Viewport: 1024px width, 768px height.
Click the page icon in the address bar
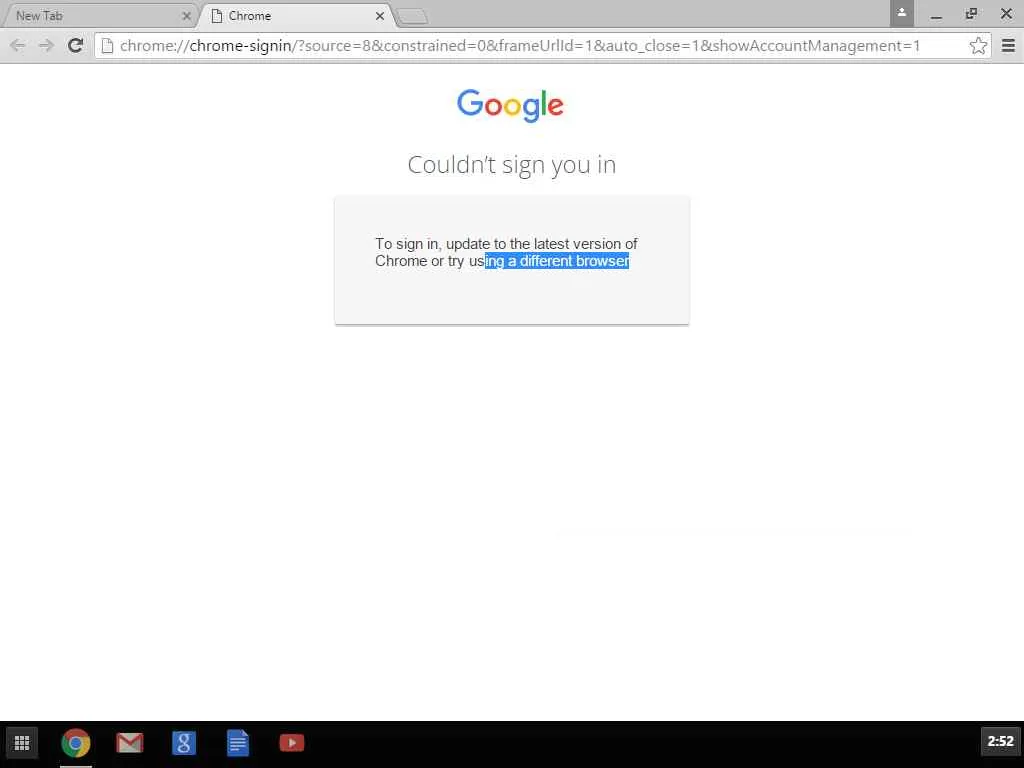click(x=108, y=46)
